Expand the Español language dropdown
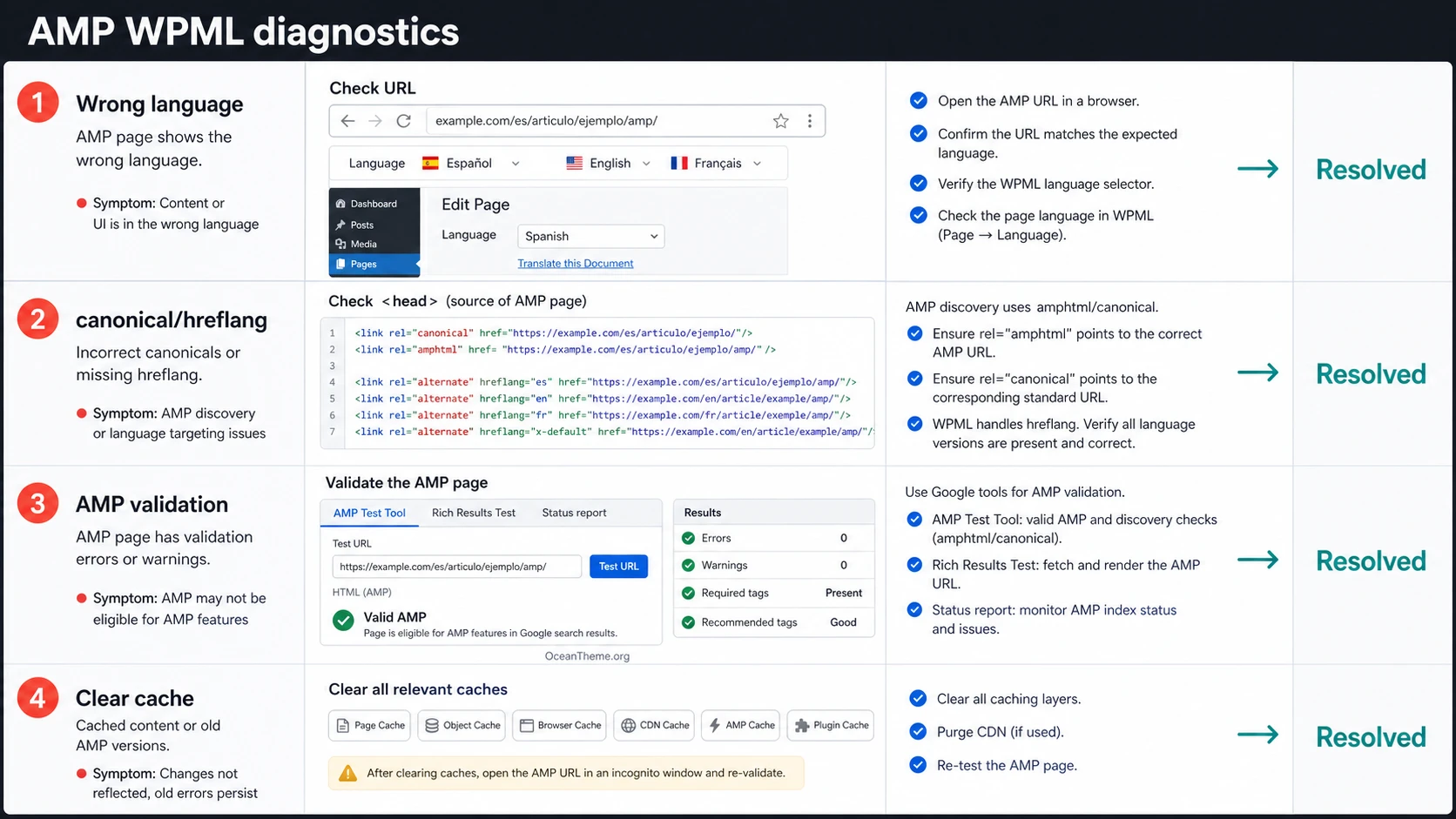 516,164
